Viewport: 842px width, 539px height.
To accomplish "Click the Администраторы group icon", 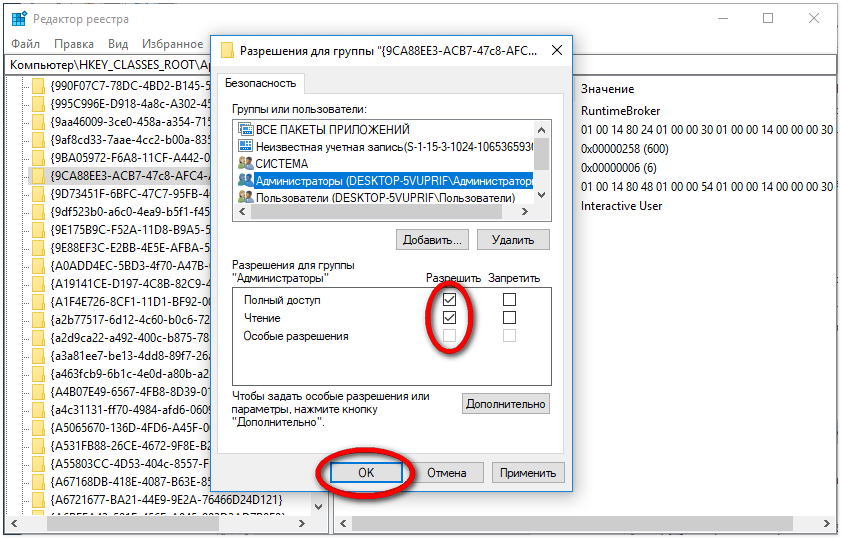I will [x=245, y=181].
